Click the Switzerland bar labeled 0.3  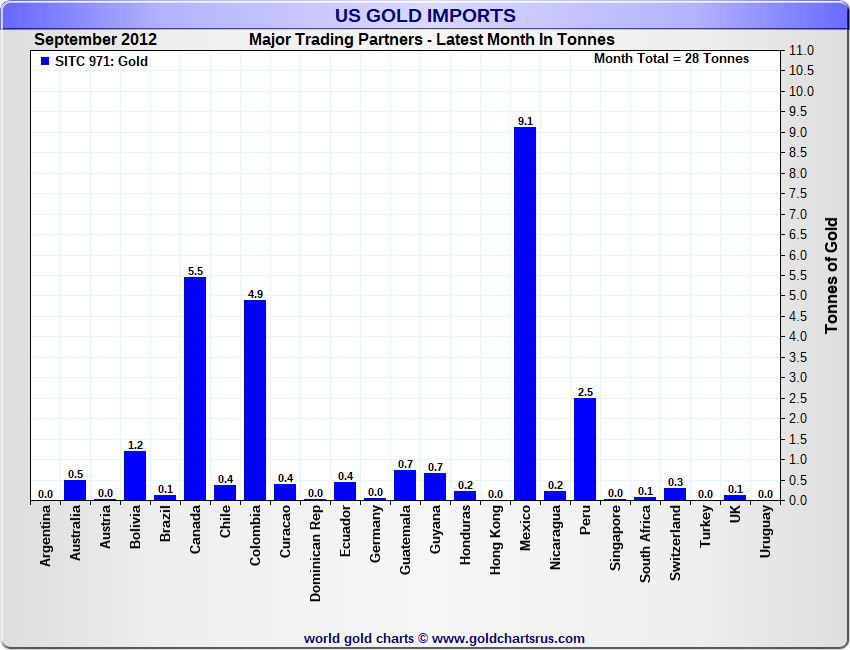(x=675, y=494)
